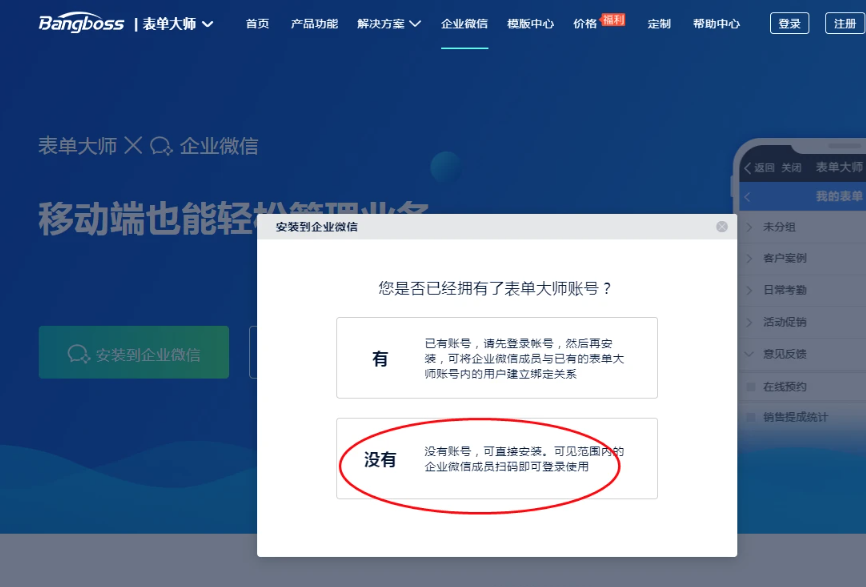This screenshot has width=866, height=587.
Task: Click the square icon beside 销售提成统计
Action: [750, 417]
